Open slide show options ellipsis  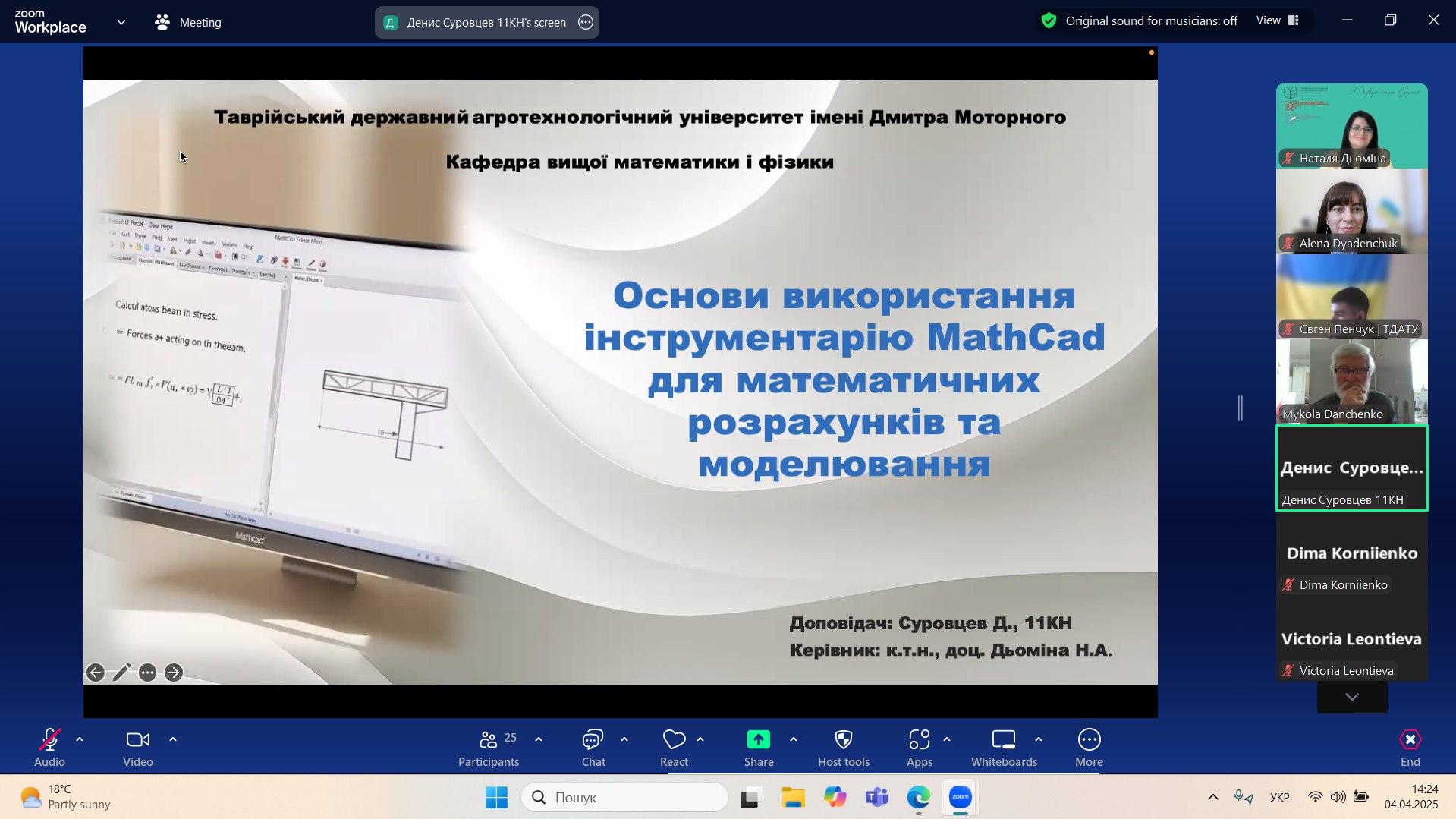148,673
